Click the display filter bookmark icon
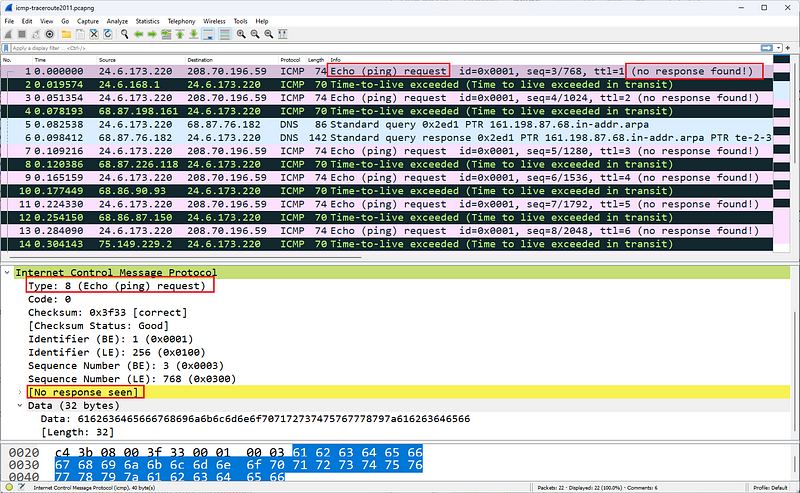The width and height of the screenshot is (800, 493). [x=6, y=48]
